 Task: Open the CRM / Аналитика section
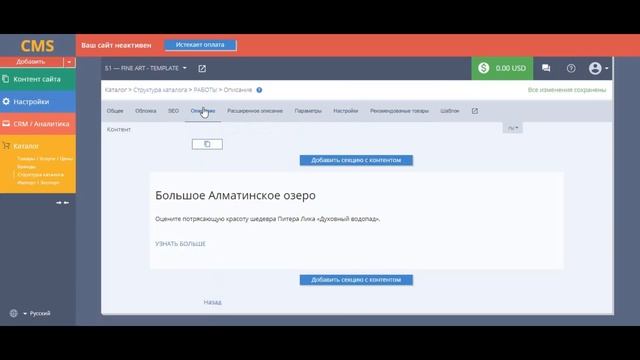coord(38,124)
